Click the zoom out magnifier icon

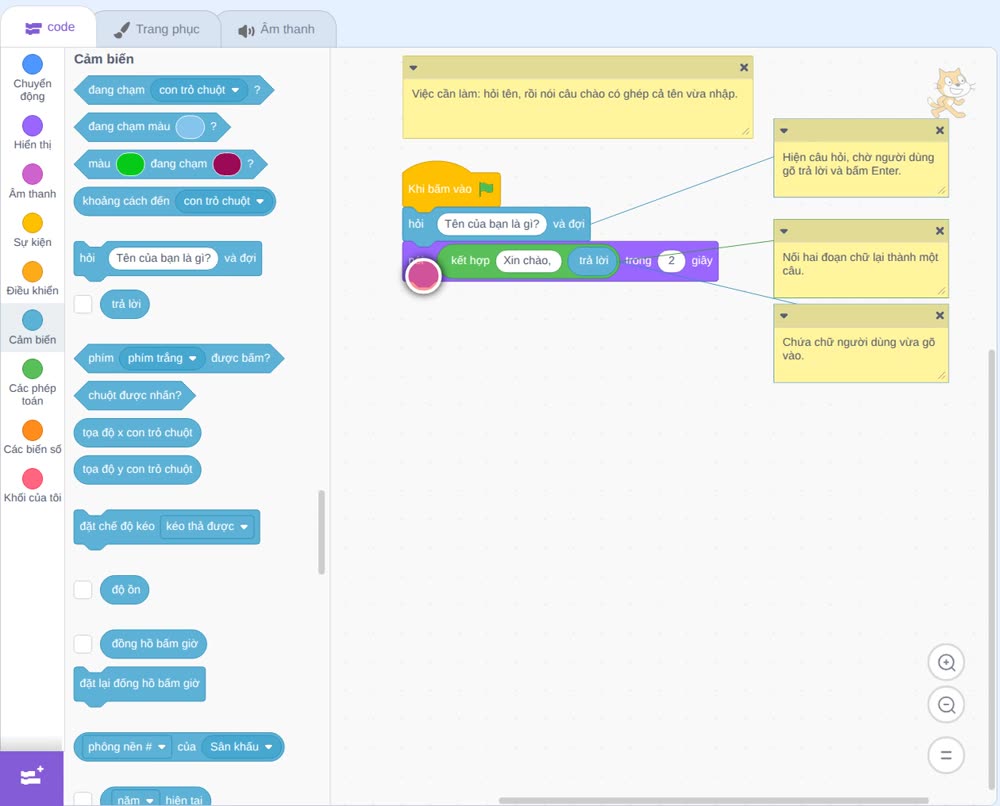946,705
